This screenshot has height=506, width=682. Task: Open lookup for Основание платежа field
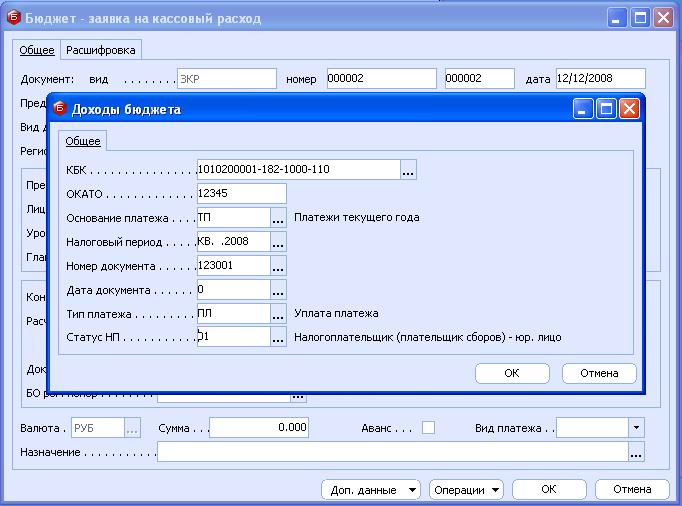pos(279,218)
